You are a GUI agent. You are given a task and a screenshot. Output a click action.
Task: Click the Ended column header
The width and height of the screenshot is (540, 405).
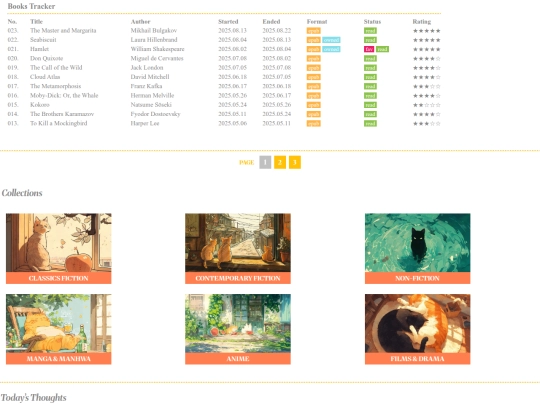pos(271,21)
